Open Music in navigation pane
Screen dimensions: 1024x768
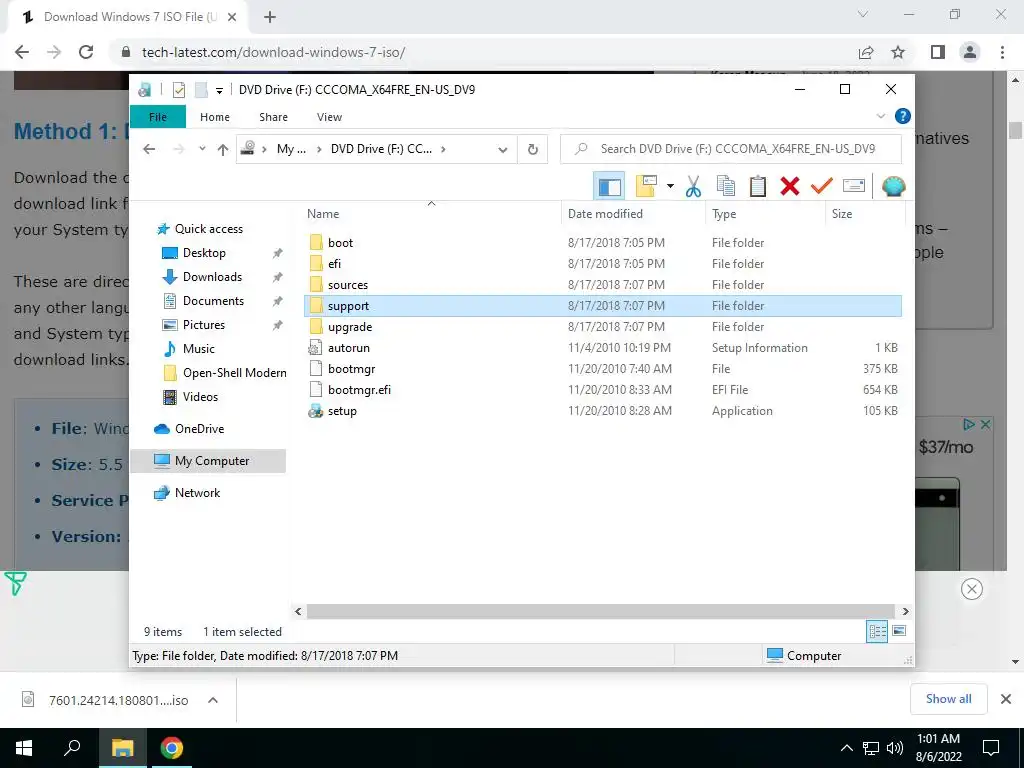pyautogui.click(x=199, y=349)
